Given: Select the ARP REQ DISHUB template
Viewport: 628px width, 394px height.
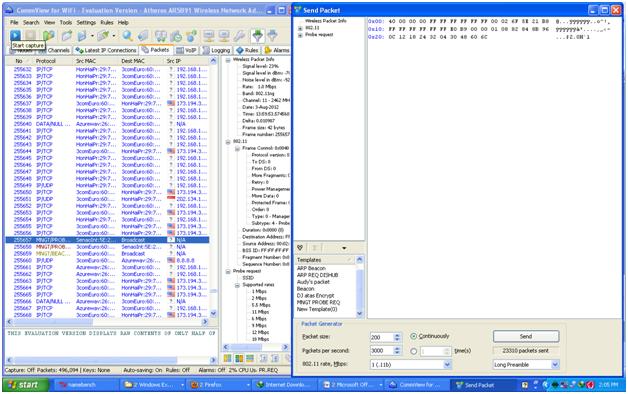Looking at the screenshot, I should pyautogui.click(x=317, y=275).
